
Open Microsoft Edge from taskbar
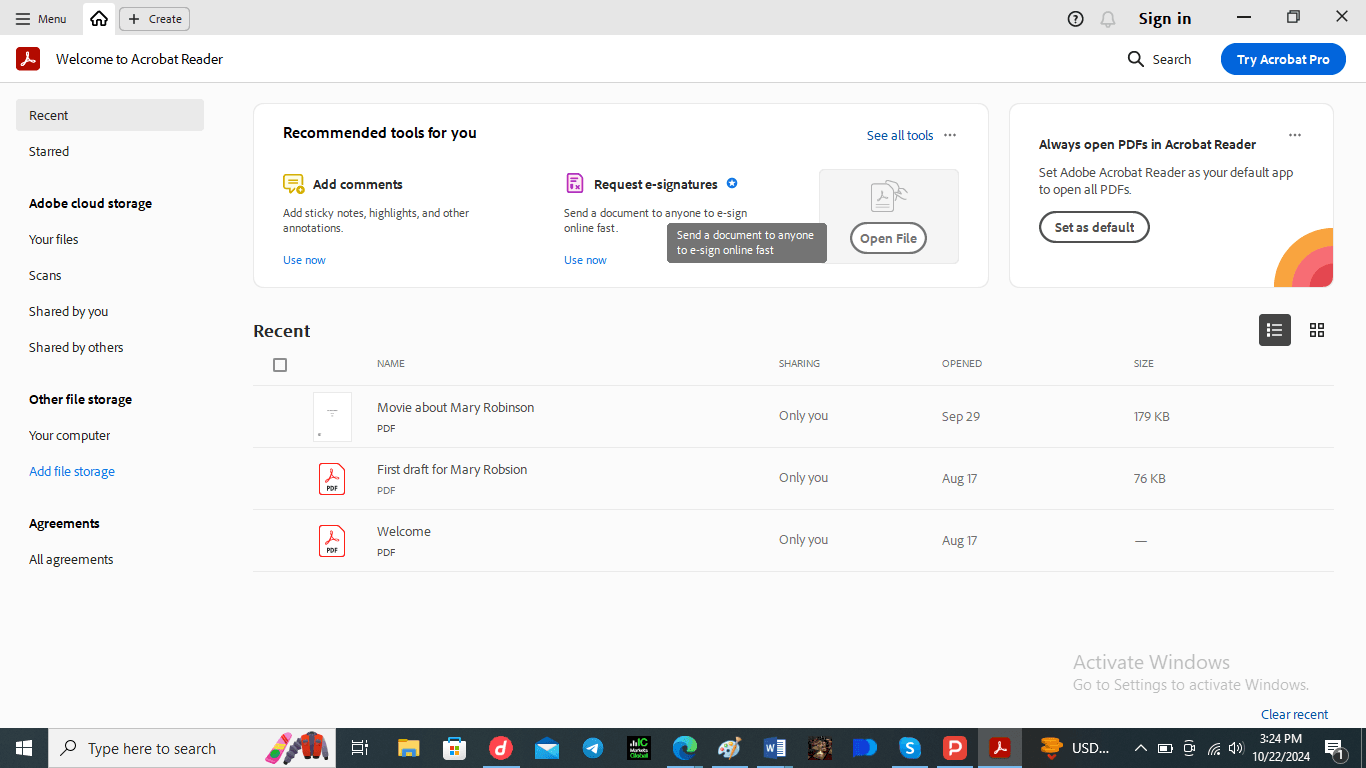coord(684,748)
